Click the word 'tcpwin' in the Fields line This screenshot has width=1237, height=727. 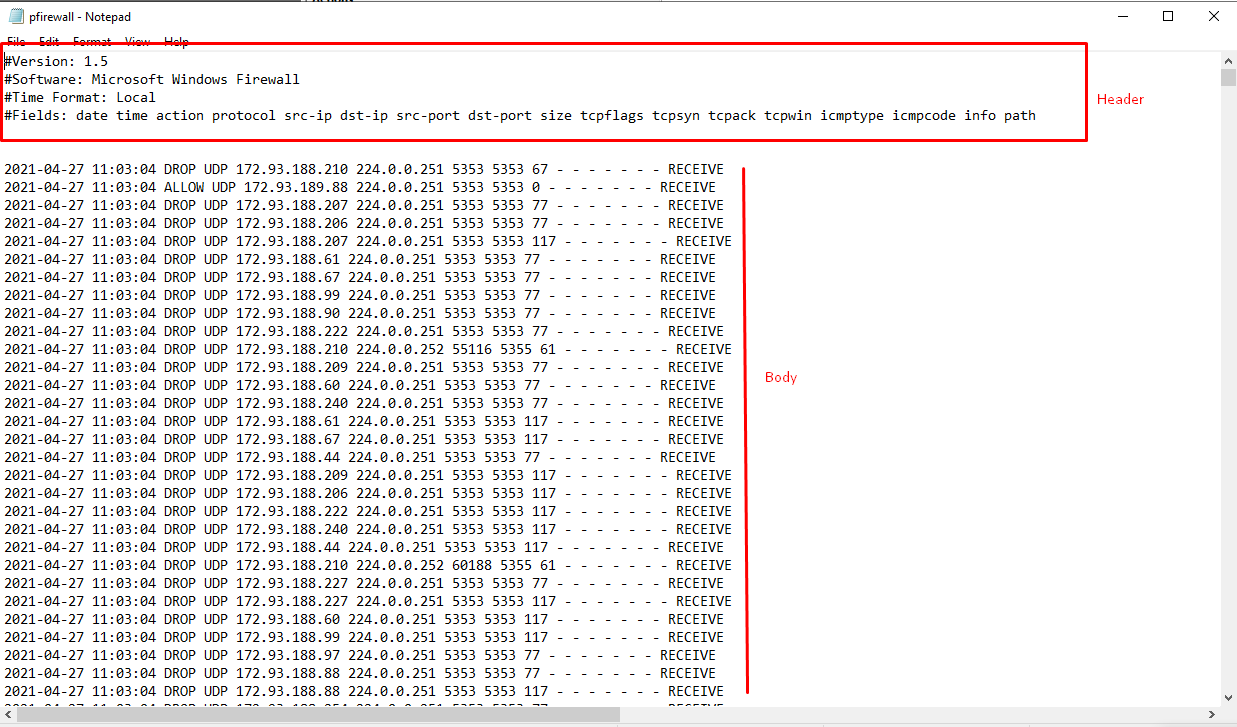tap(788, 115)
